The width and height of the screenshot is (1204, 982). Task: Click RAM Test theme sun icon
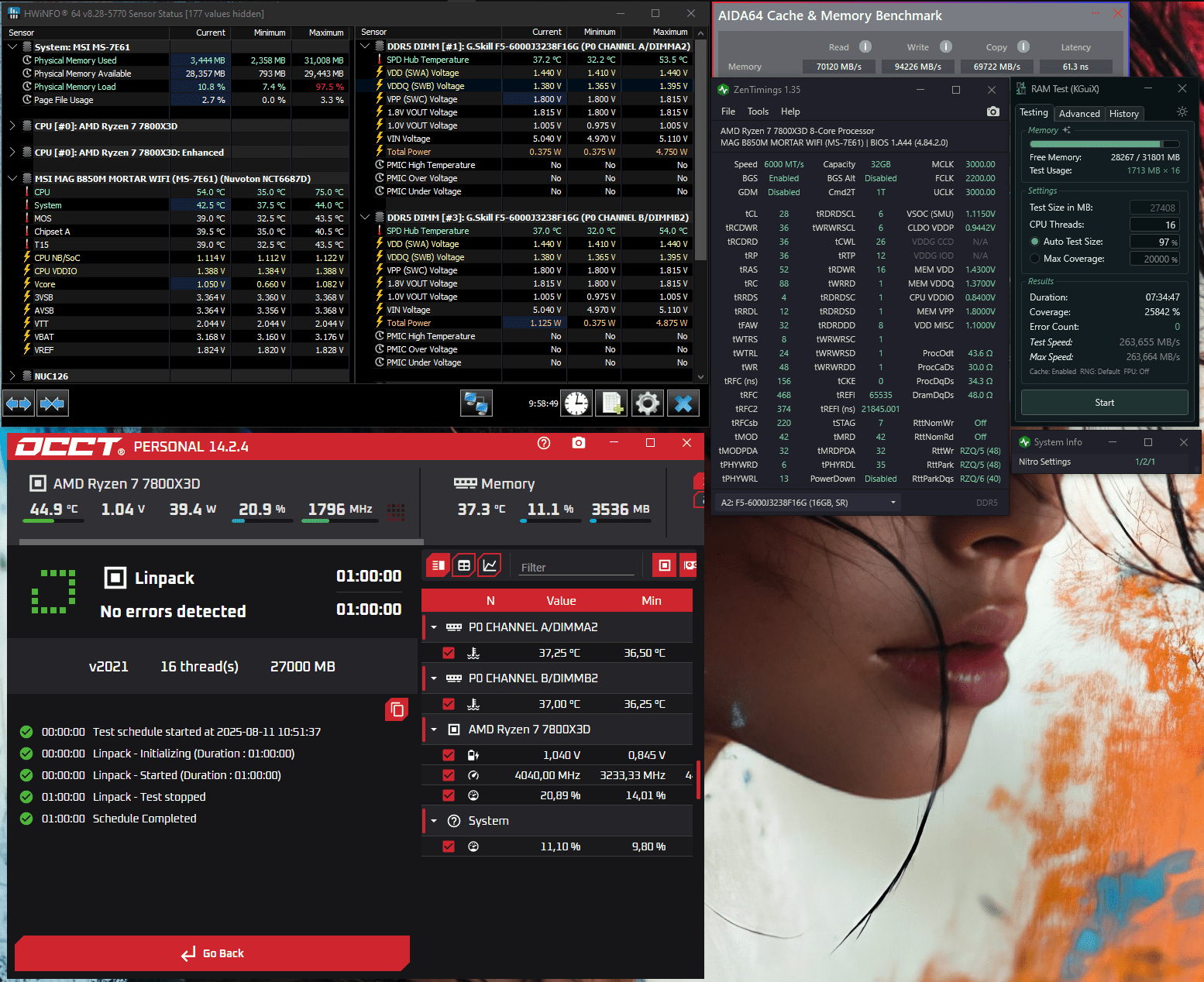1182,112
